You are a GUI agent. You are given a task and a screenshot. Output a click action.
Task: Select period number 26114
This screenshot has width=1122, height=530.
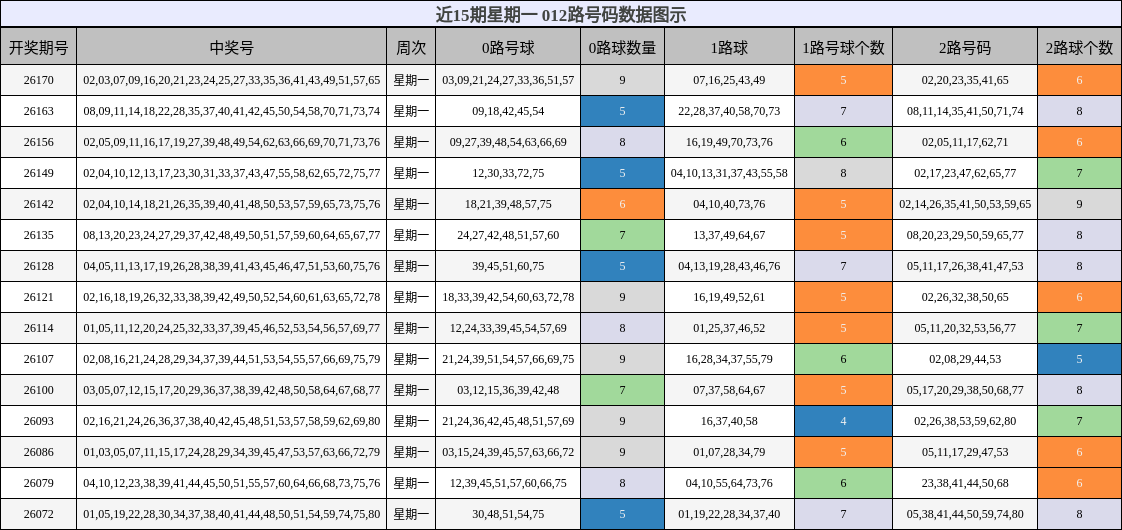coord(39,328)
